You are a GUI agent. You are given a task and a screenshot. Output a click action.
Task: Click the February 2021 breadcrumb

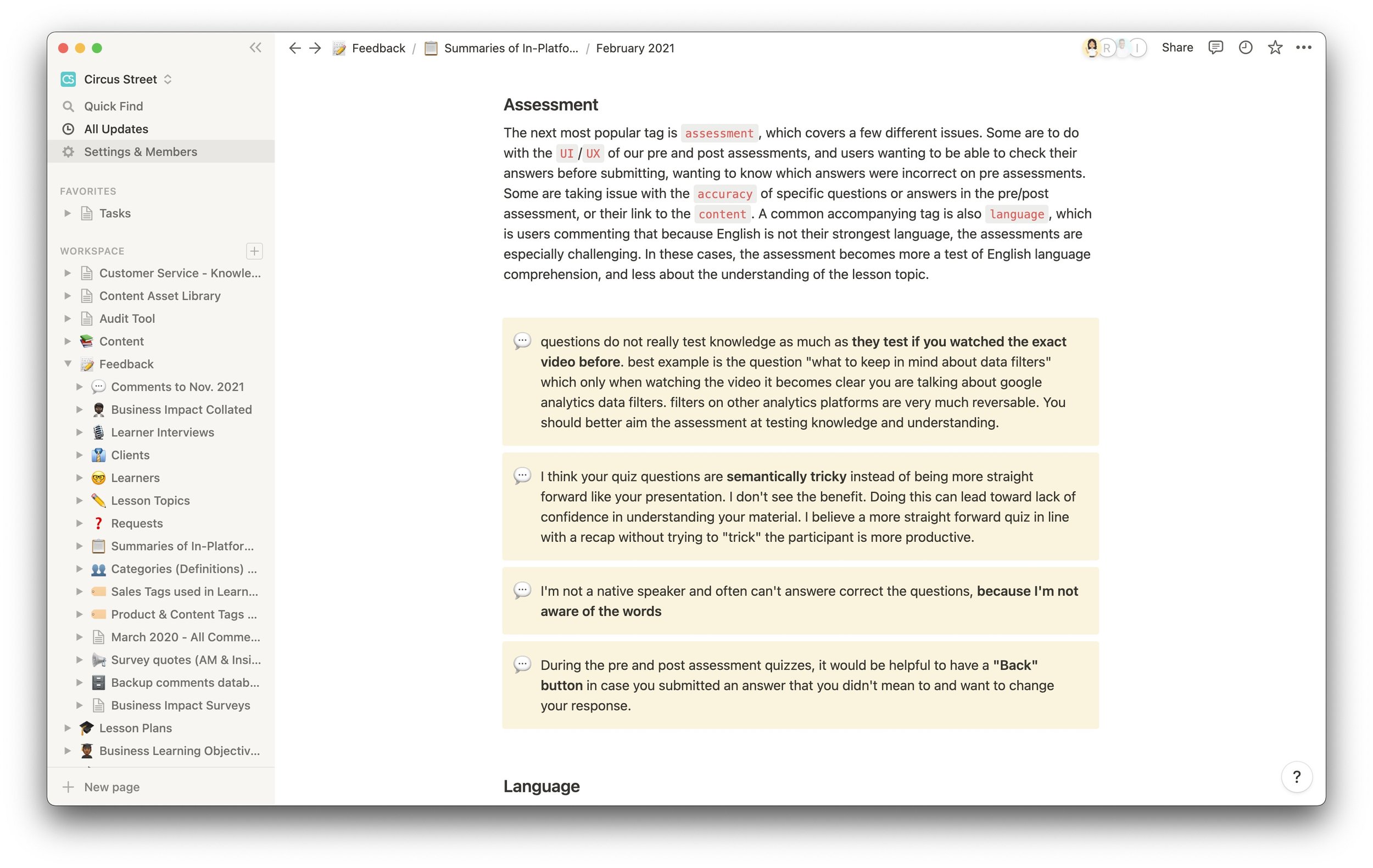(x=635, y=48)
